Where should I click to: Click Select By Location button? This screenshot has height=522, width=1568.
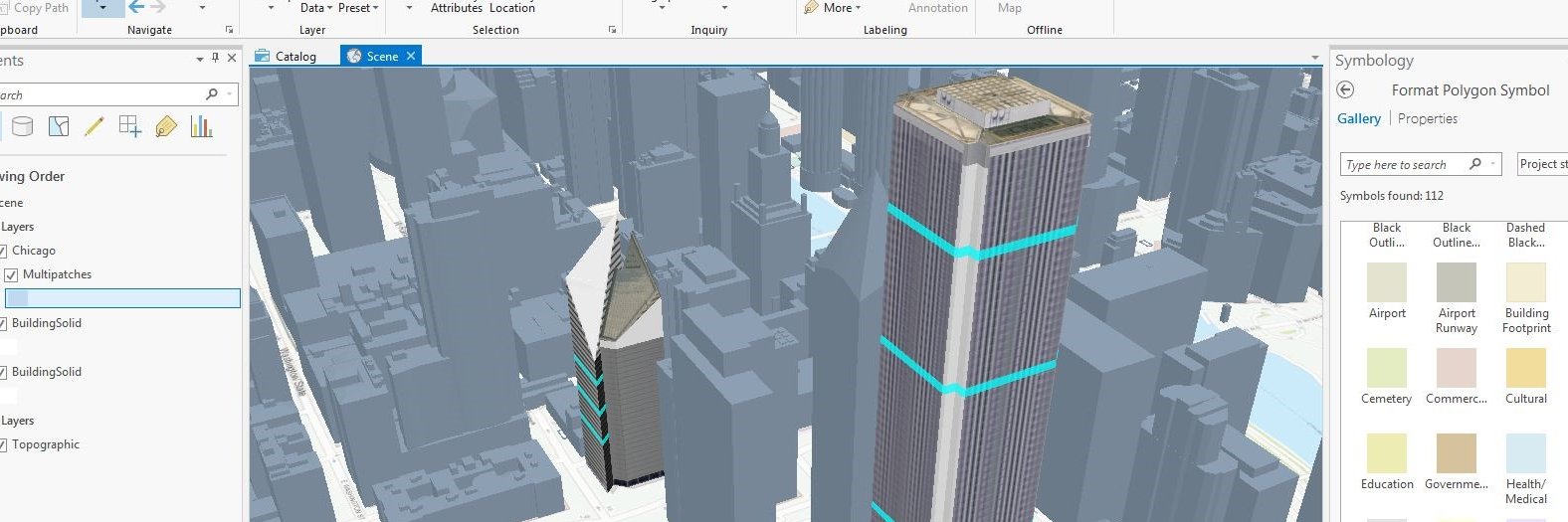click(x=512, y=7)
